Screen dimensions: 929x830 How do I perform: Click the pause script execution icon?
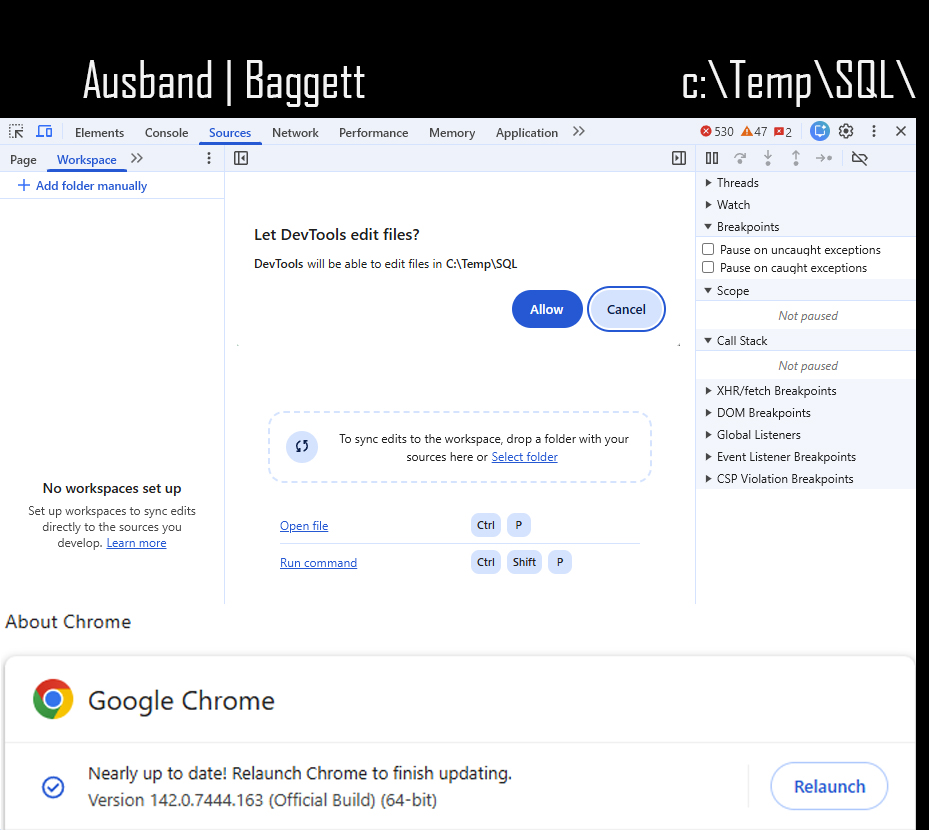coord(712,158)
